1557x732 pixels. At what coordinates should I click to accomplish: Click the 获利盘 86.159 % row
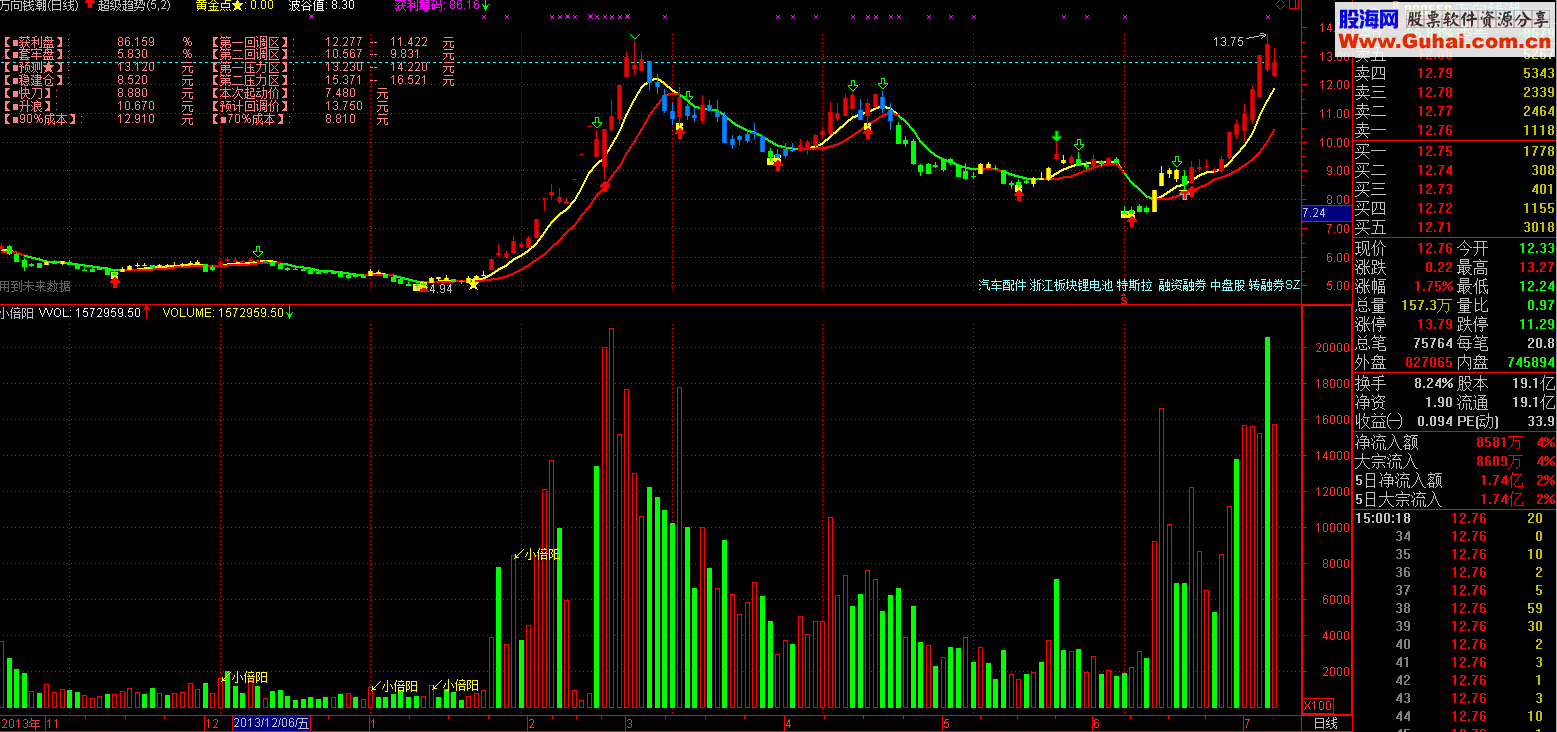pyautogui.click(x=98, y=43)
